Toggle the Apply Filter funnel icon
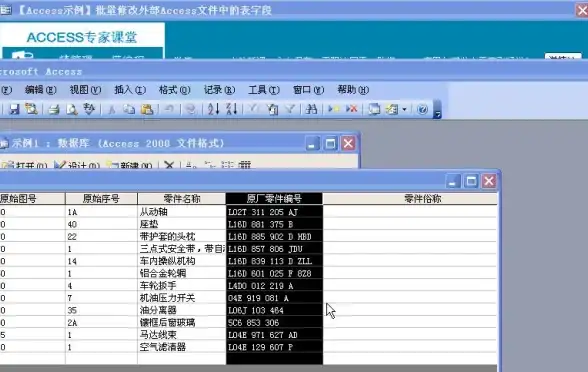 [290, 109]
